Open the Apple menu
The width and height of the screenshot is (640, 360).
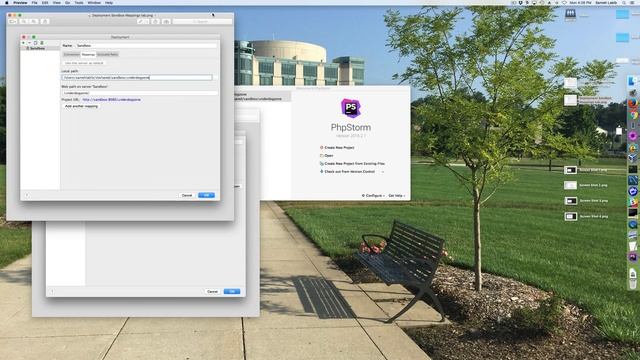[x=7, y=2]
